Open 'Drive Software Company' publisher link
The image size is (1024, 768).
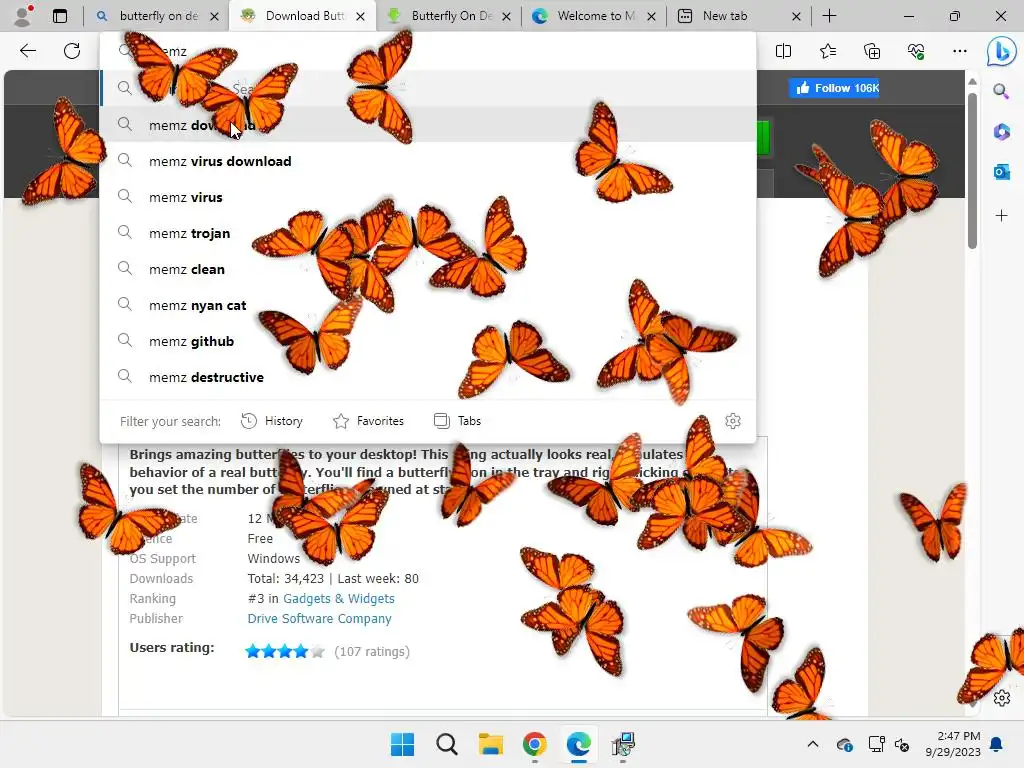tap(319, 618)
